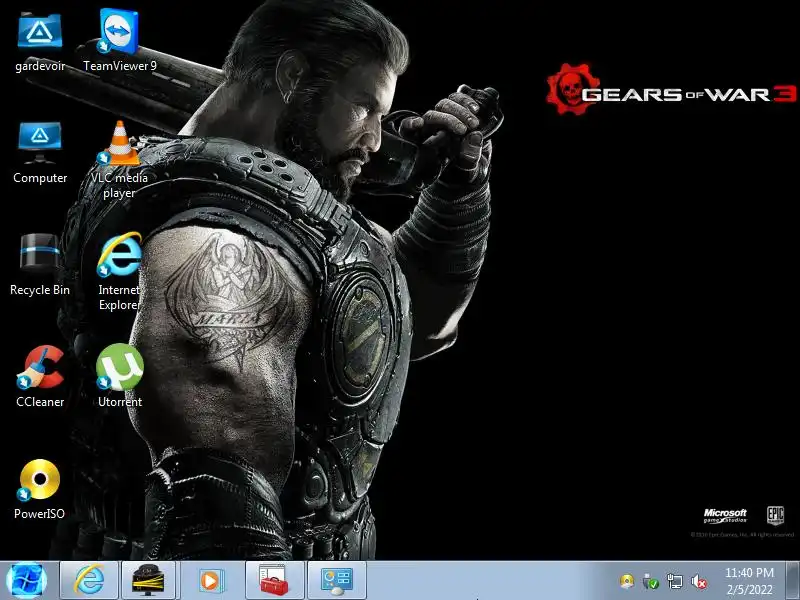Launch Internet Explorer from the taskbar

[x=89, y=581]
